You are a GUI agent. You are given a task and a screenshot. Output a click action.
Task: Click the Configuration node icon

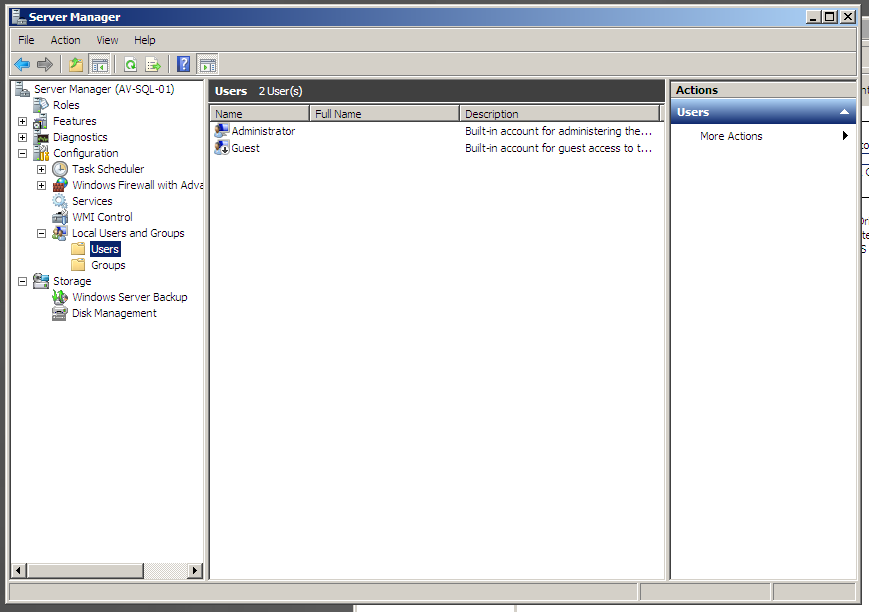coord(41,153)
